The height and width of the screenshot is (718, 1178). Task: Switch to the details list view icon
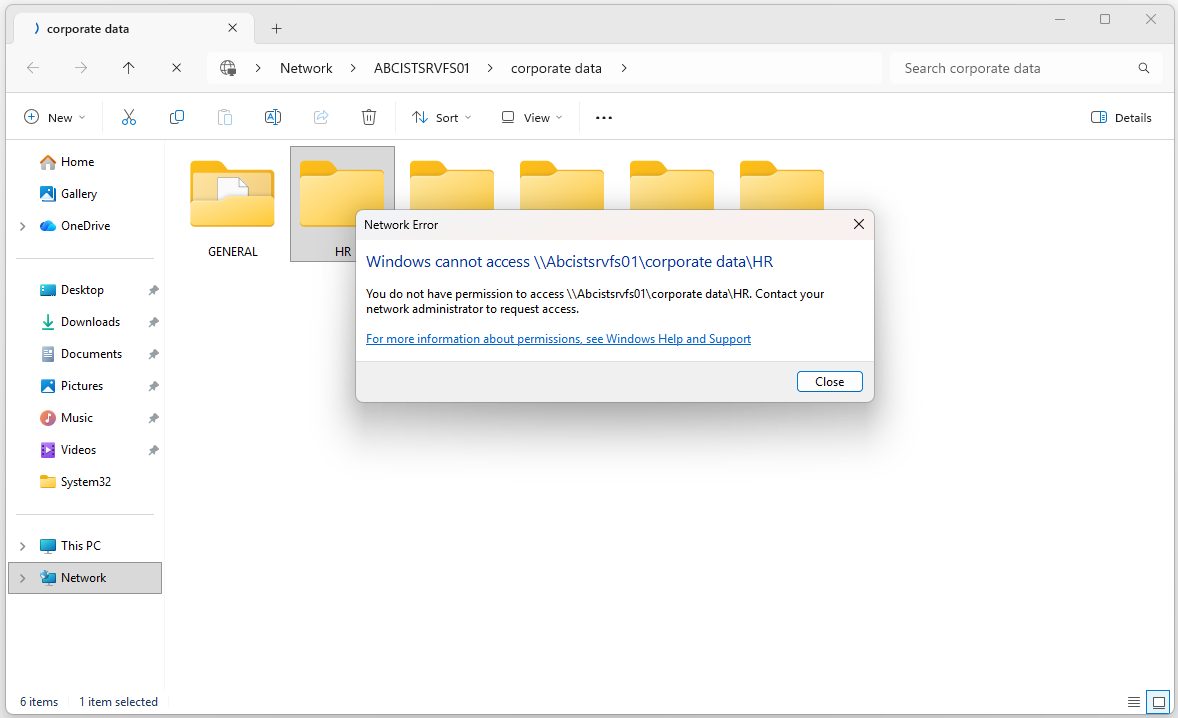tap(1134, 702)
